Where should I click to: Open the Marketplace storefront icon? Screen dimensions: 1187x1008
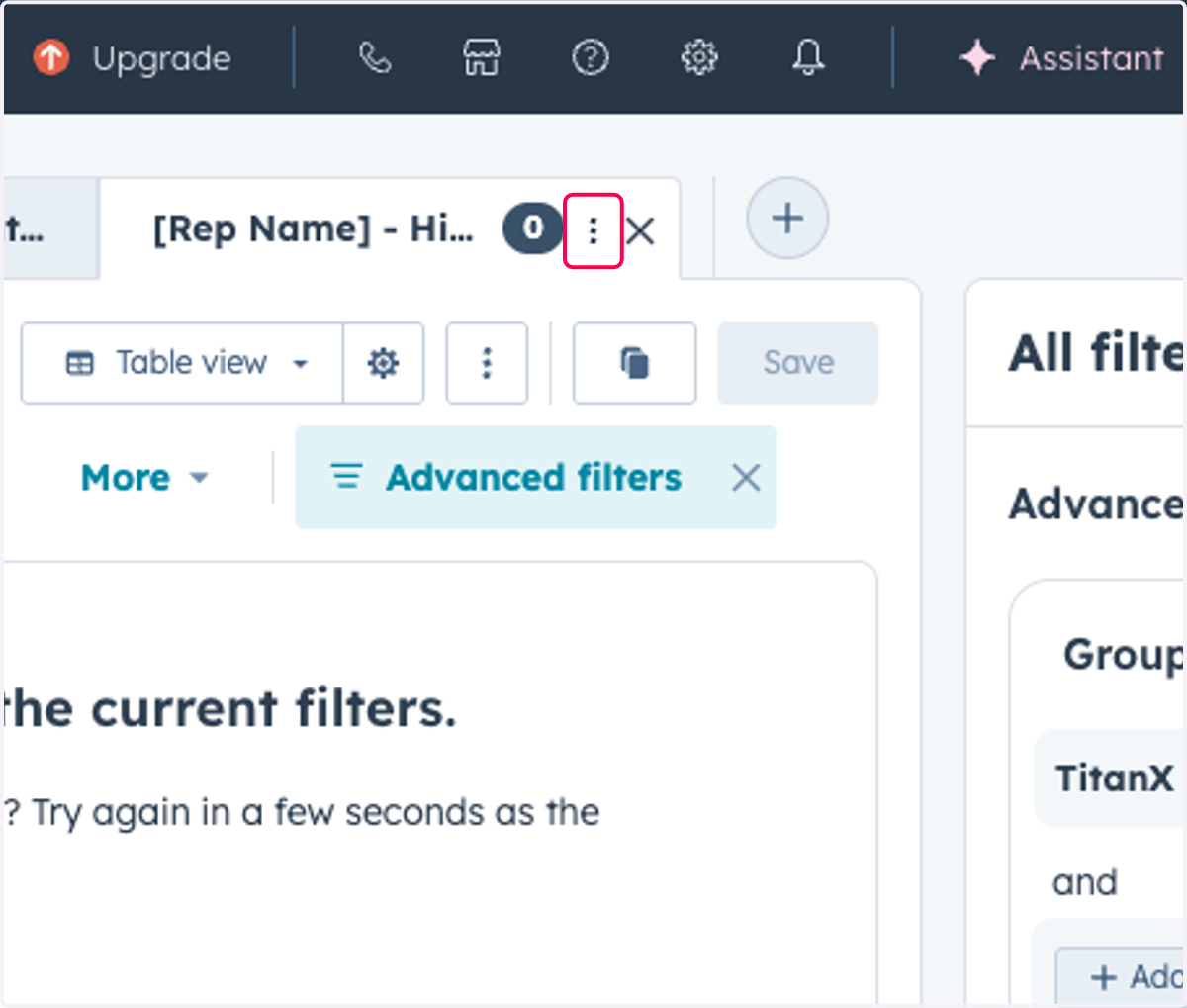click(x=482, y=57)
